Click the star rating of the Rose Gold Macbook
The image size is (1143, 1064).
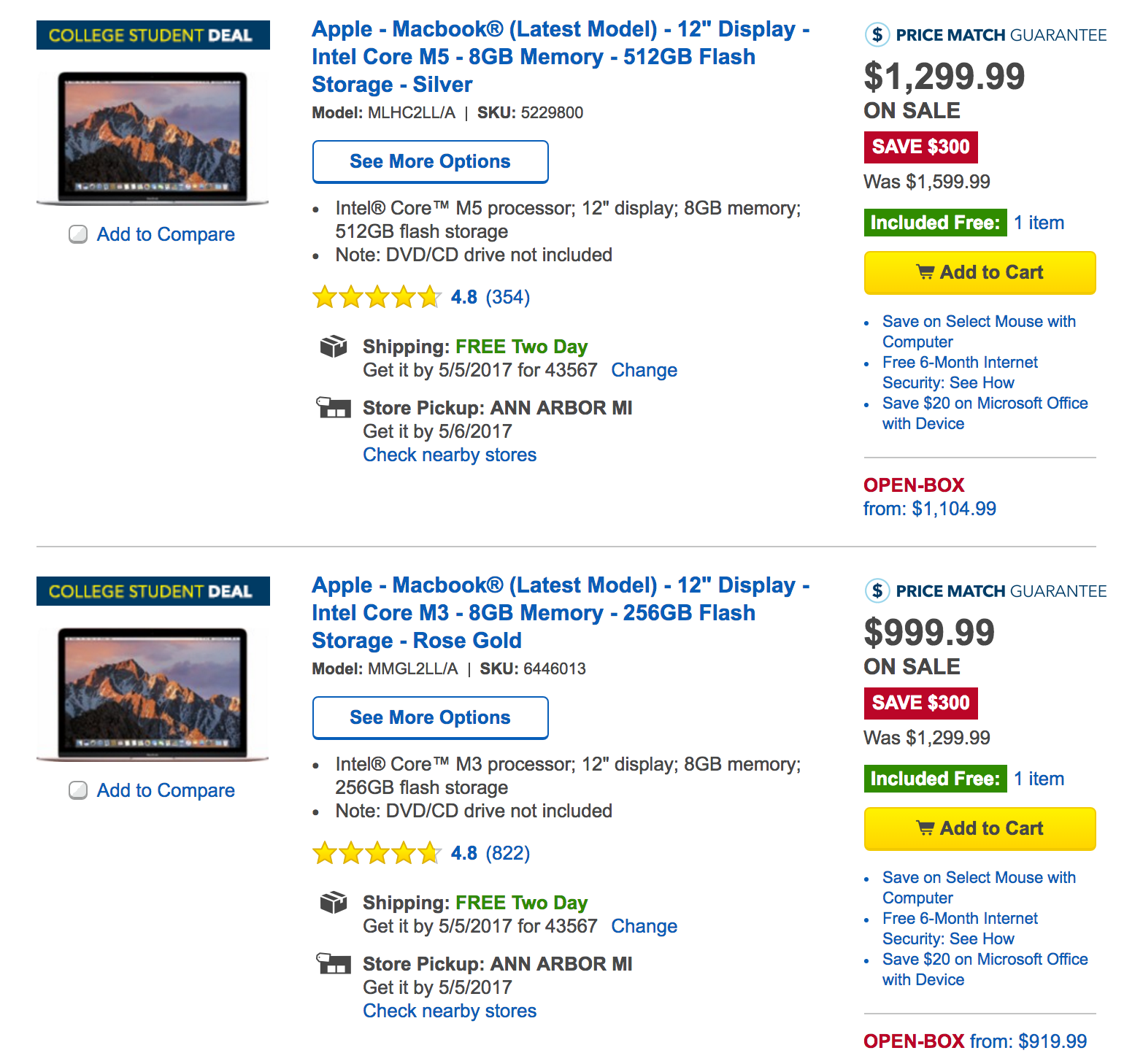377,853
